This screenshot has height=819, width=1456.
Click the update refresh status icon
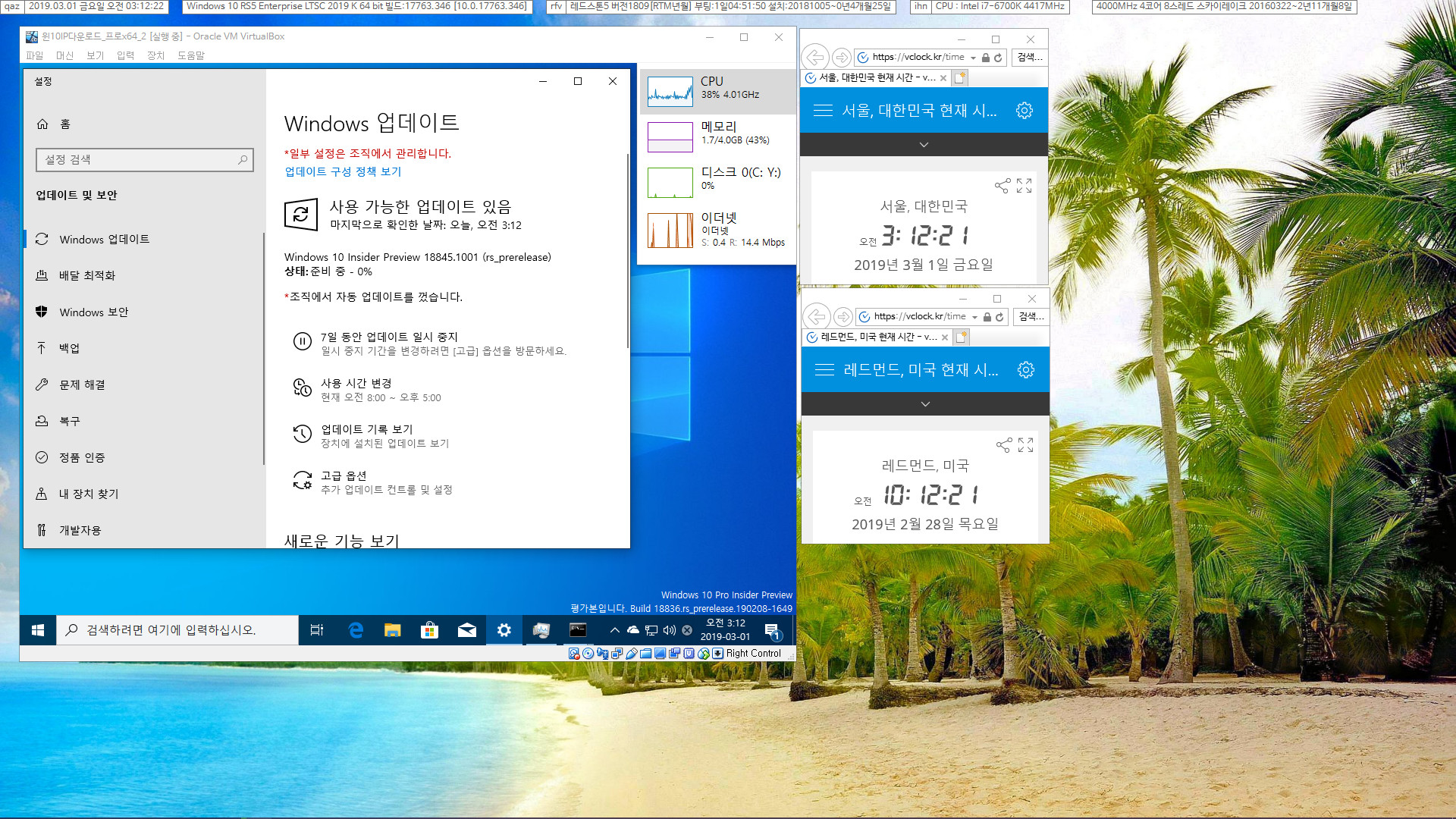pyautogui.click(x=300, y=215)
